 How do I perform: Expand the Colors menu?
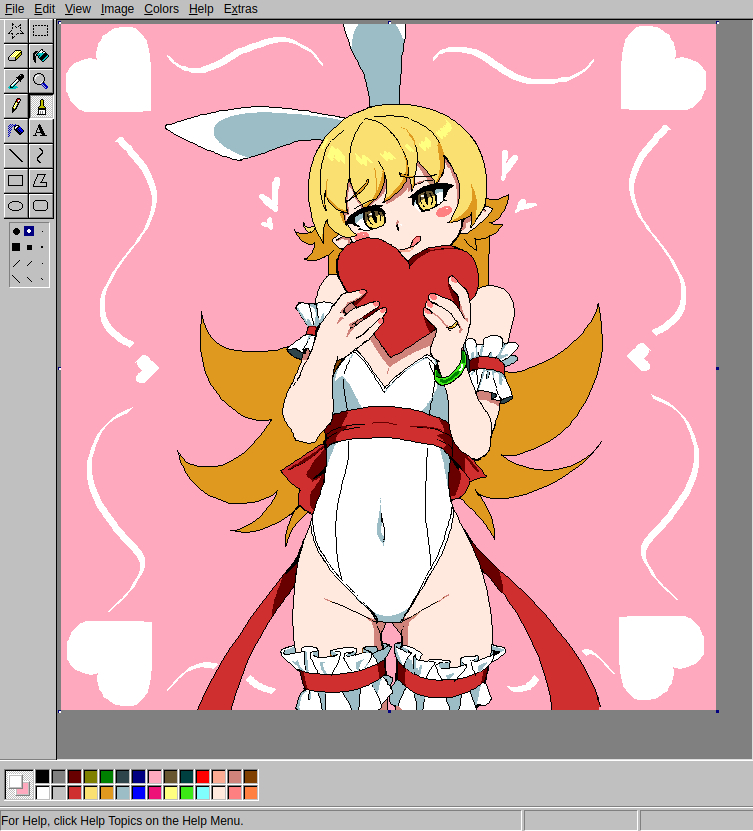point(161,9)
